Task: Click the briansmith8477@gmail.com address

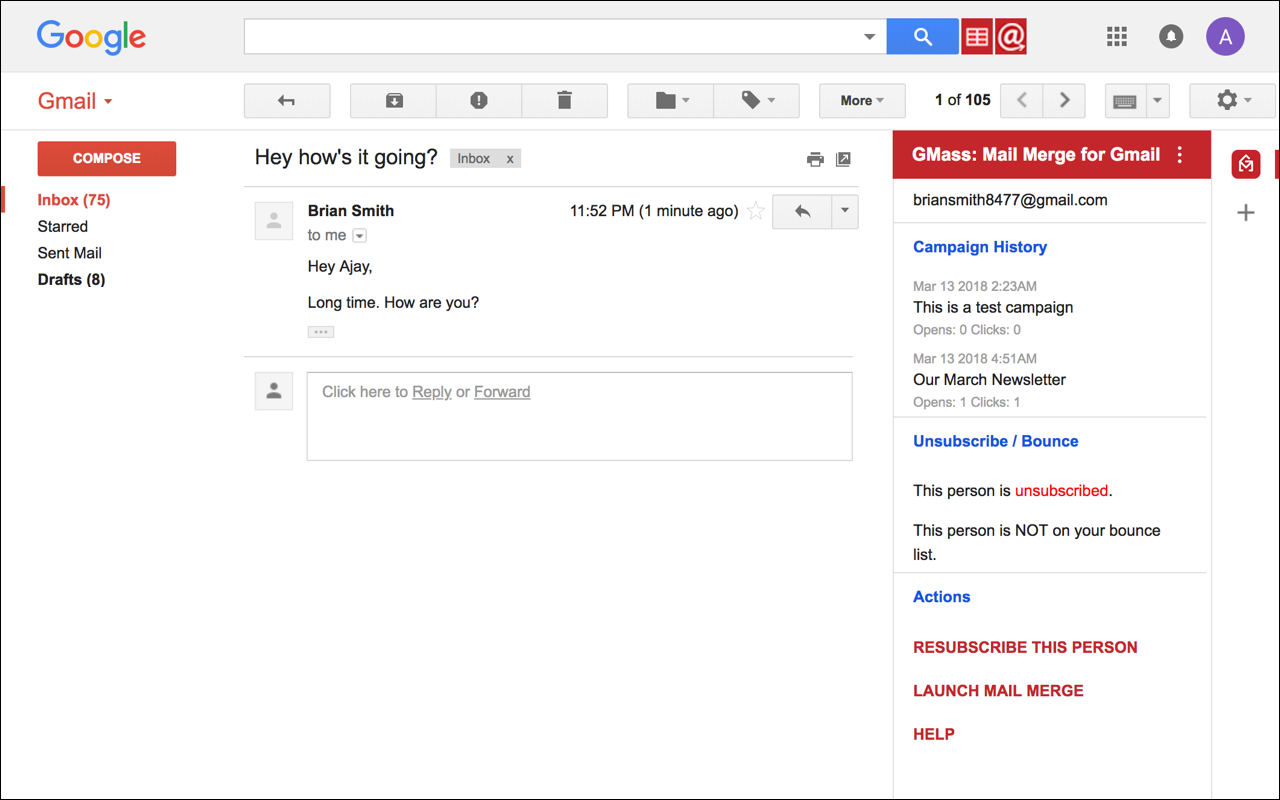Action: click(1010, 200)
